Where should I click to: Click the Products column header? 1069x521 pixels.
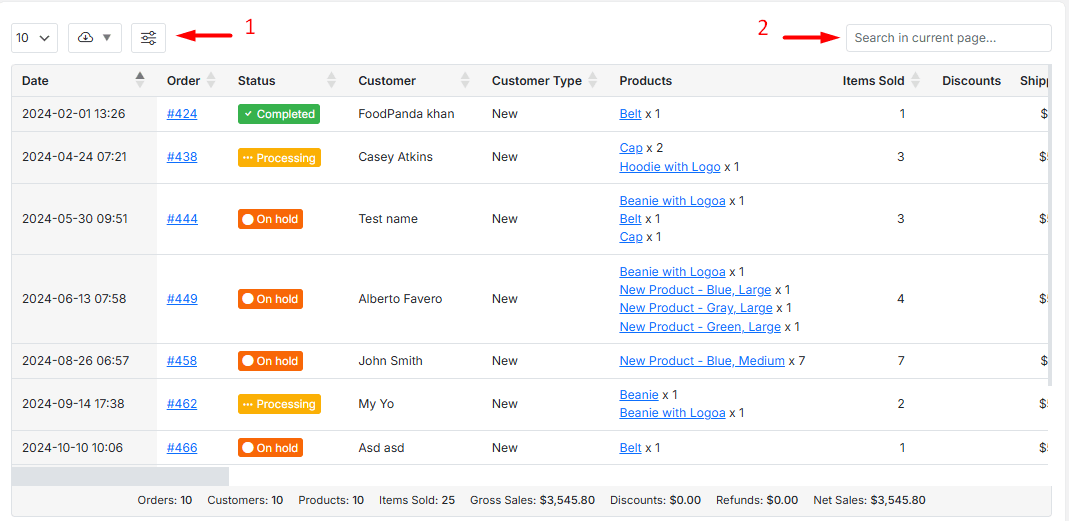645,81
